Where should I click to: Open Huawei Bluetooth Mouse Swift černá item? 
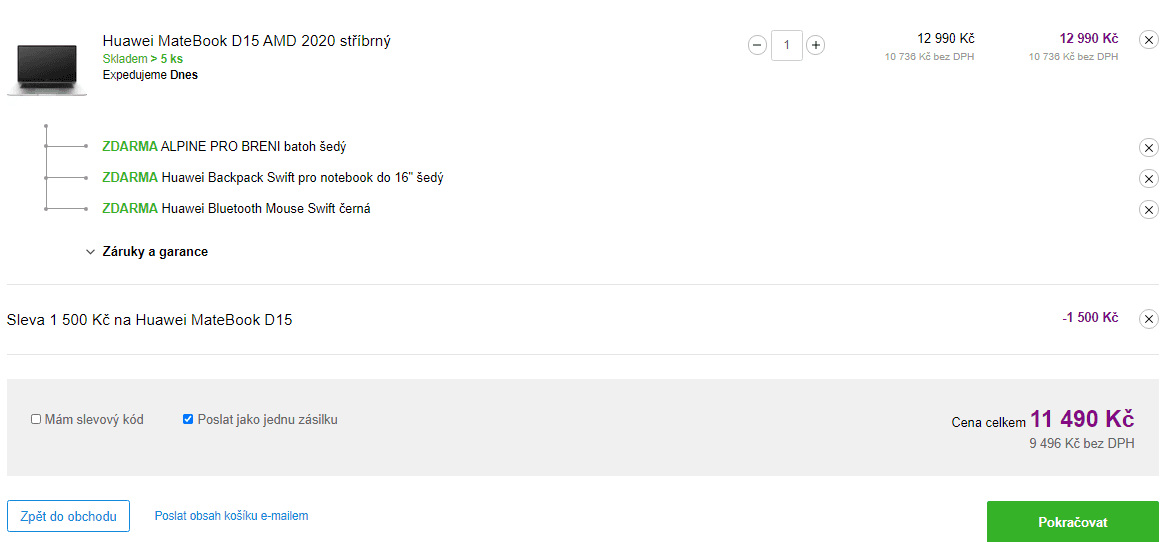pos(266,208)
